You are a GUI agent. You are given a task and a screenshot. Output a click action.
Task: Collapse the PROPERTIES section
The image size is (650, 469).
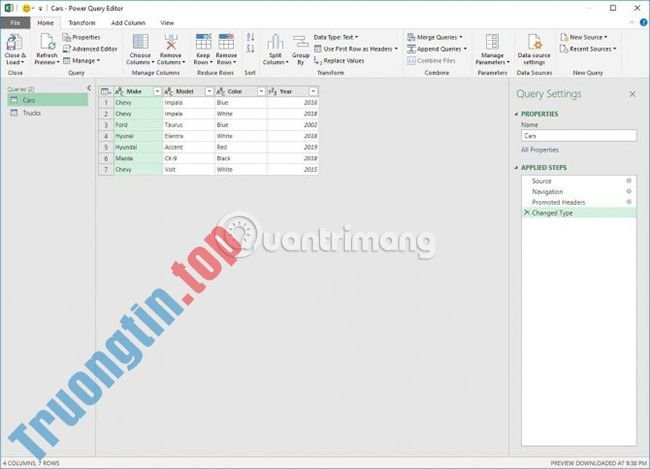click(x=517, y=114)
